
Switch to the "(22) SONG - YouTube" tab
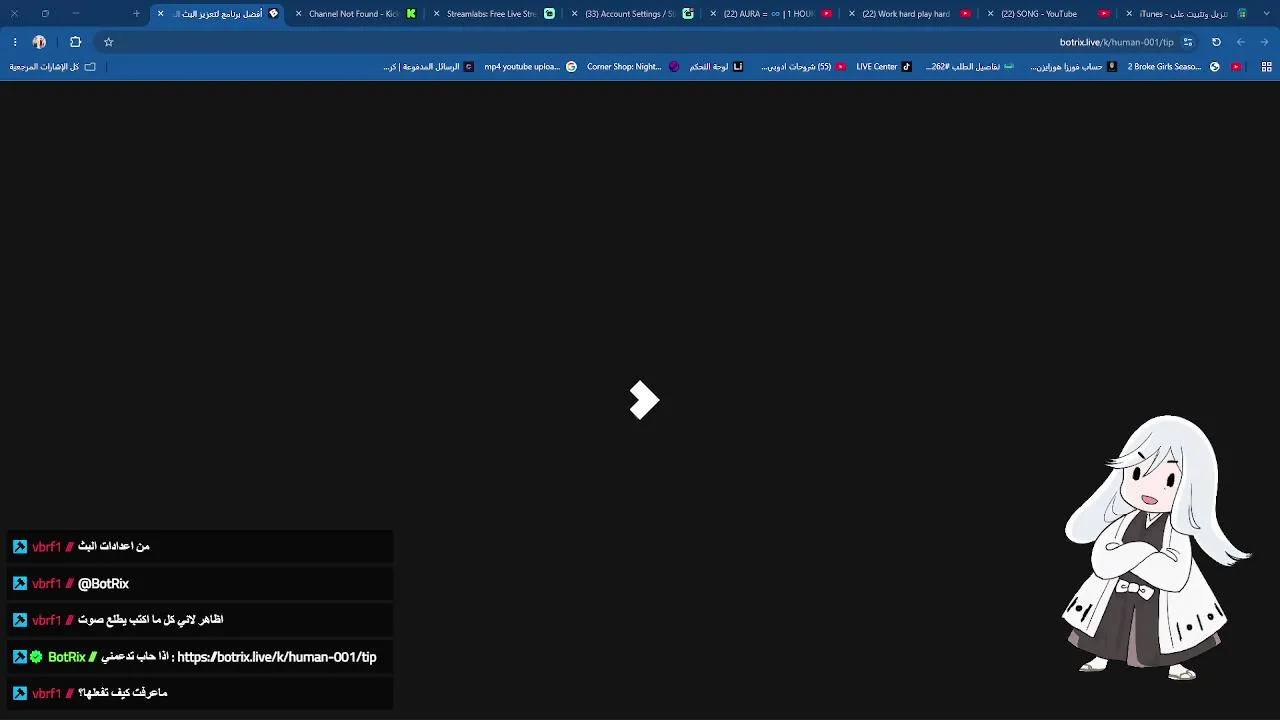(1048, 14)
